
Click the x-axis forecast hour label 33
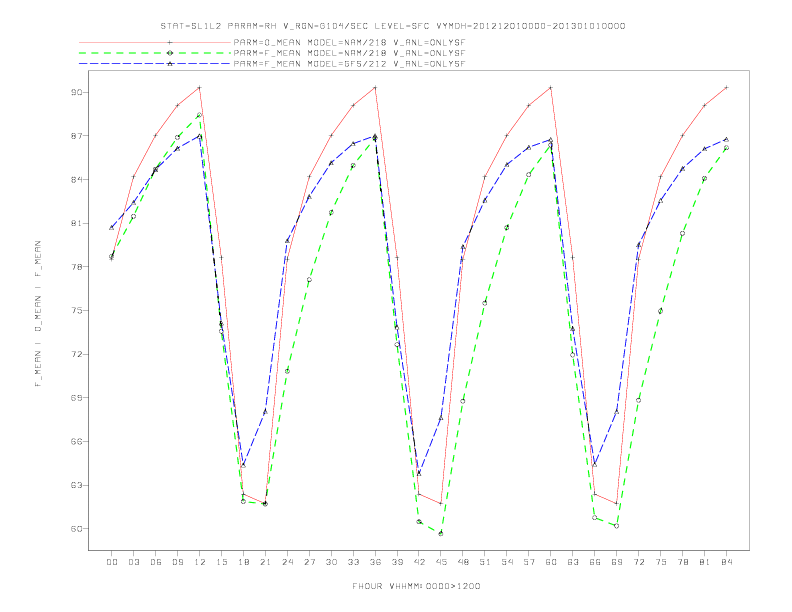tap(354, 562)
